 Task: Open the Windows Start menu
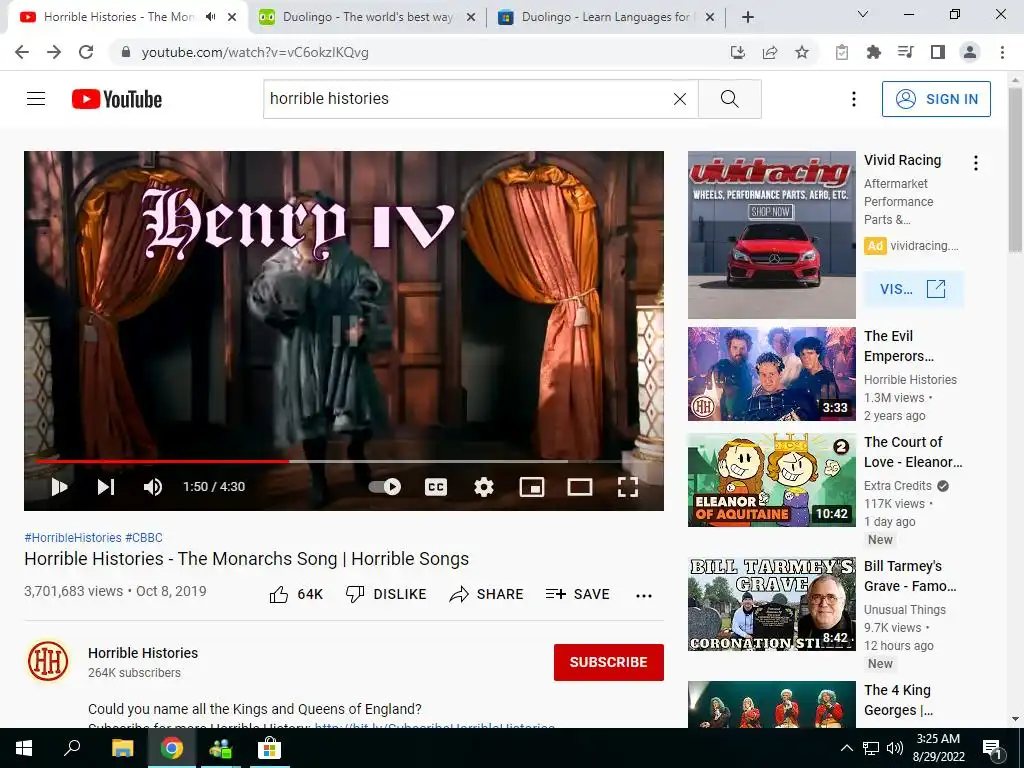point(24,748)
